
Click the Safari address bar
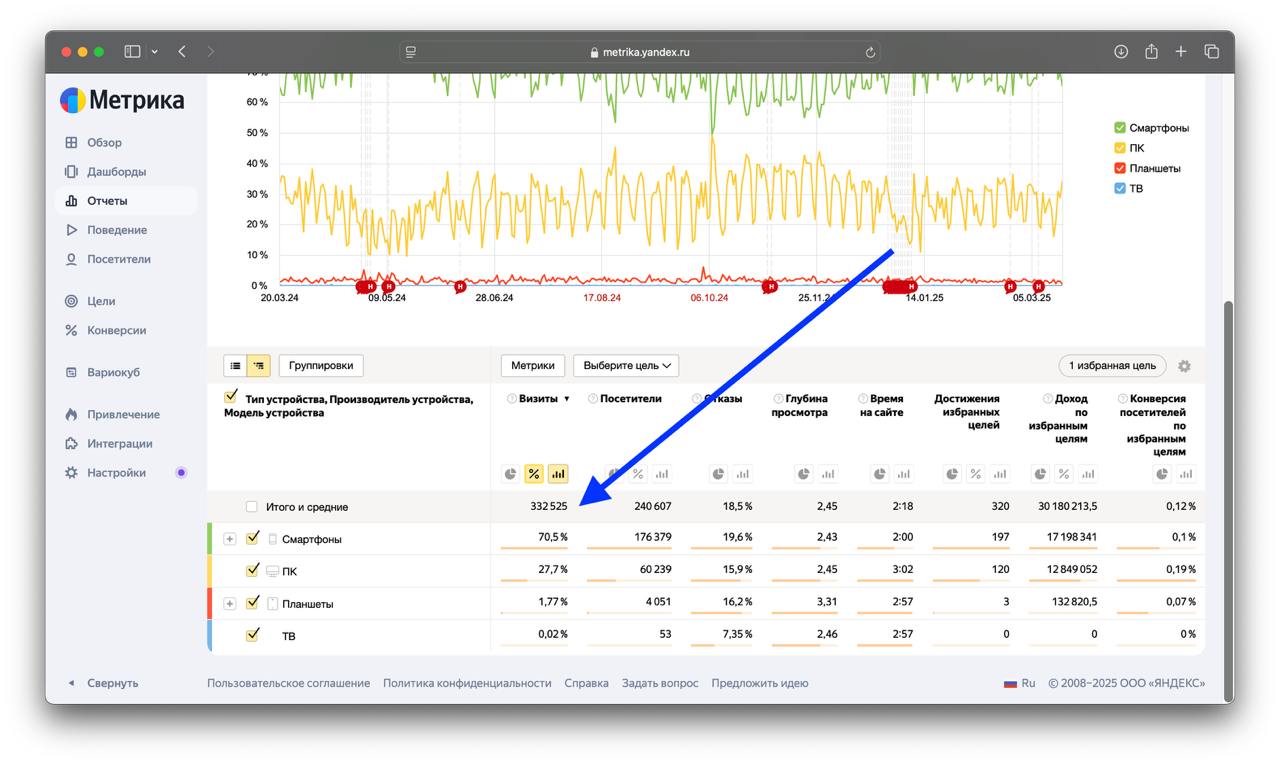(x=640, y=52)
